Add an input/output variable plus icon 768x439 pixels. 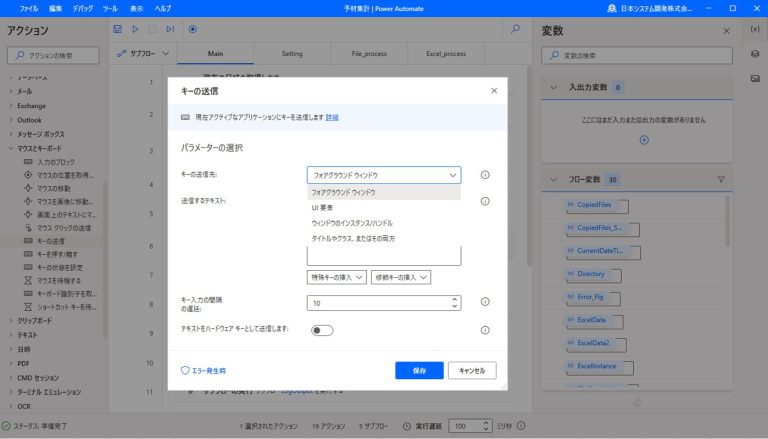644,140
